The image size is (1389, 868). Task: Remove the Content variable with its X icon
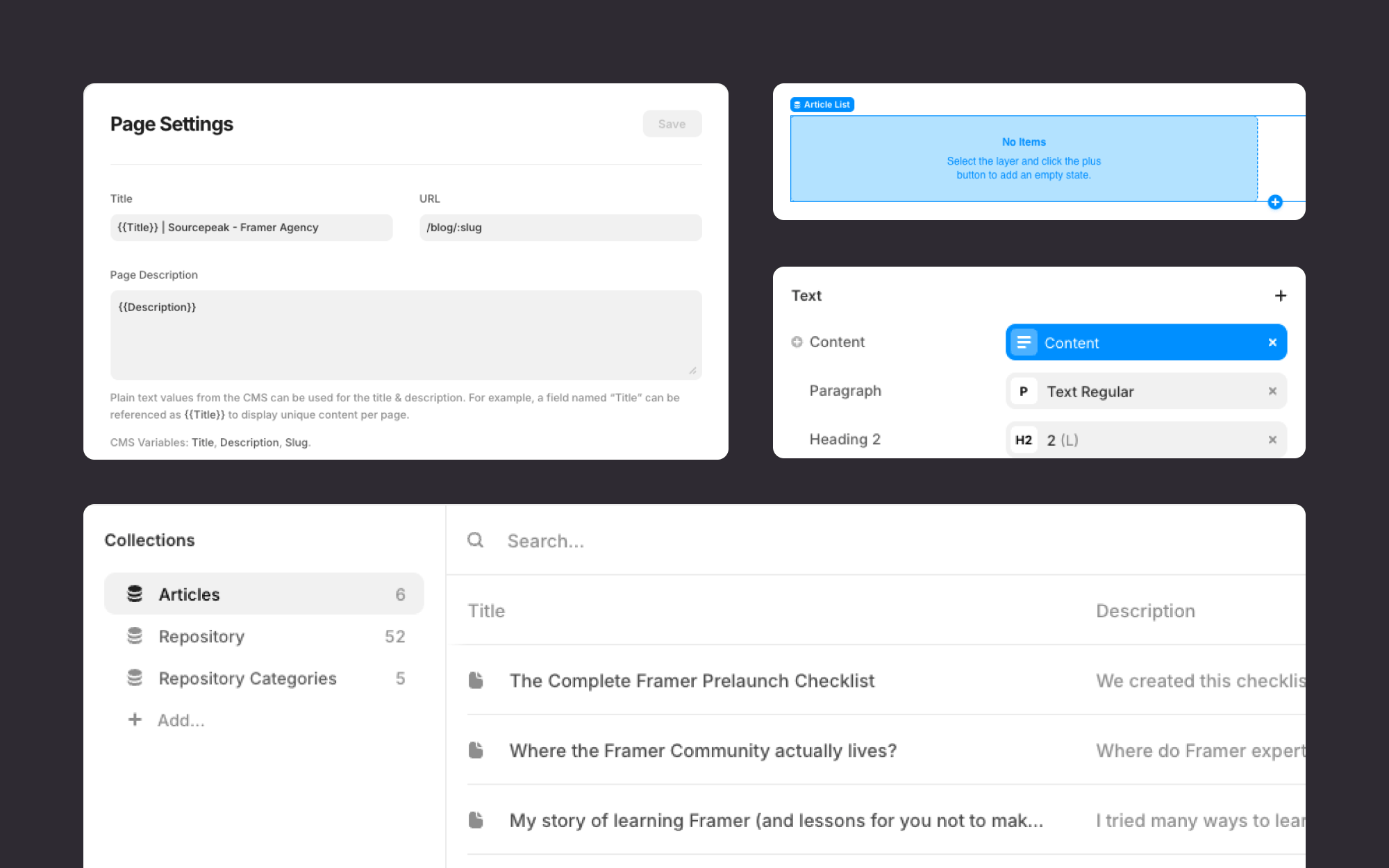[x=1272, y=342]
